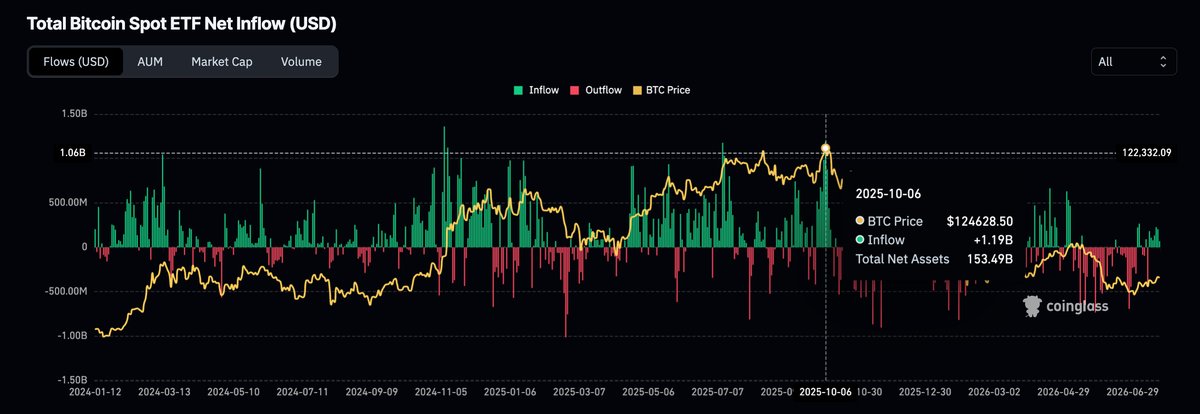Click the 2025-12-30 date label
Viewport: 1200px width, 414px height.
(927, 393)
